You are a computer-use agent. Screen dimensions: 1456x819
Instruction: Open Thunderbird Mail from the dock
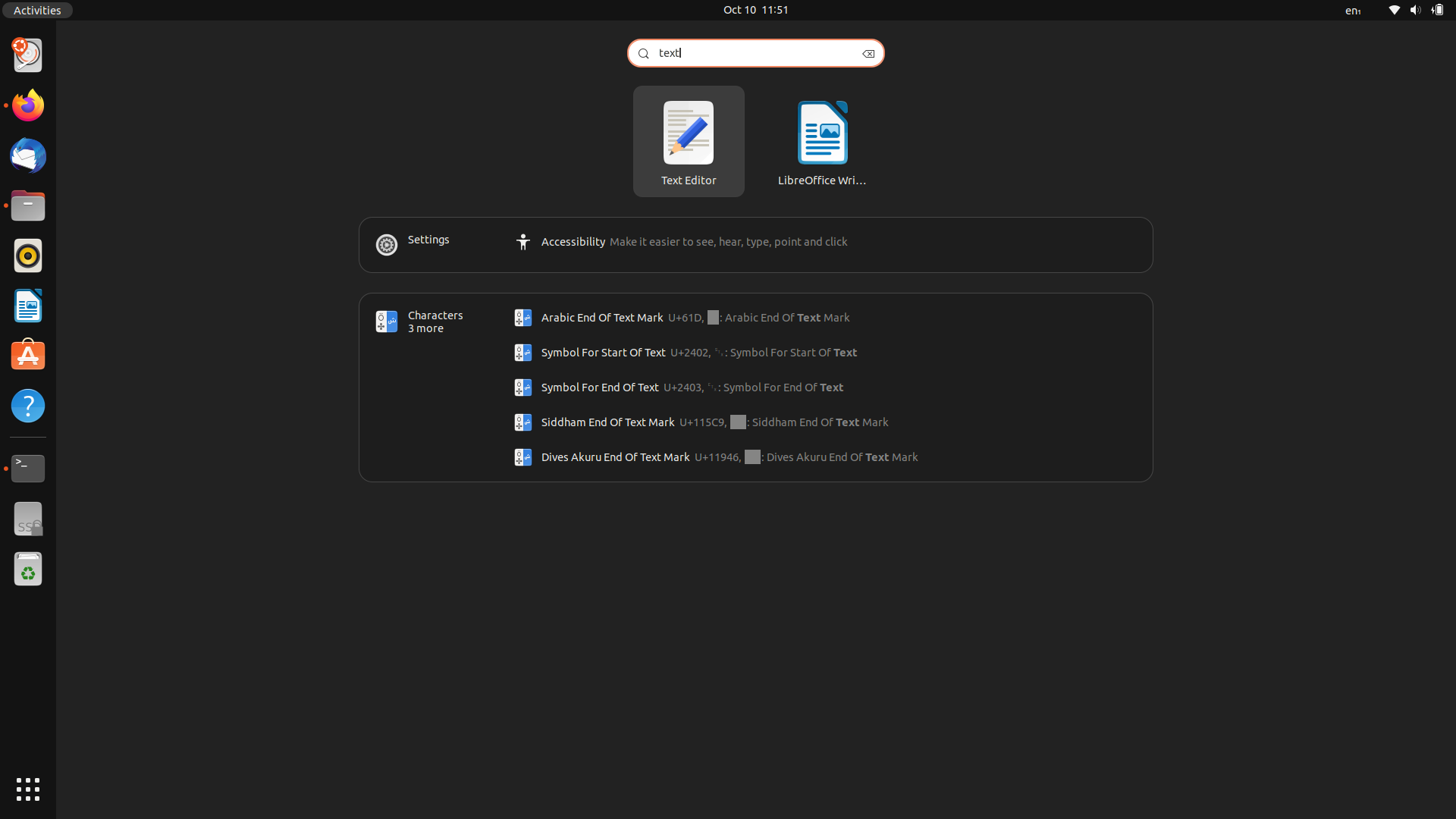point(28,156)
